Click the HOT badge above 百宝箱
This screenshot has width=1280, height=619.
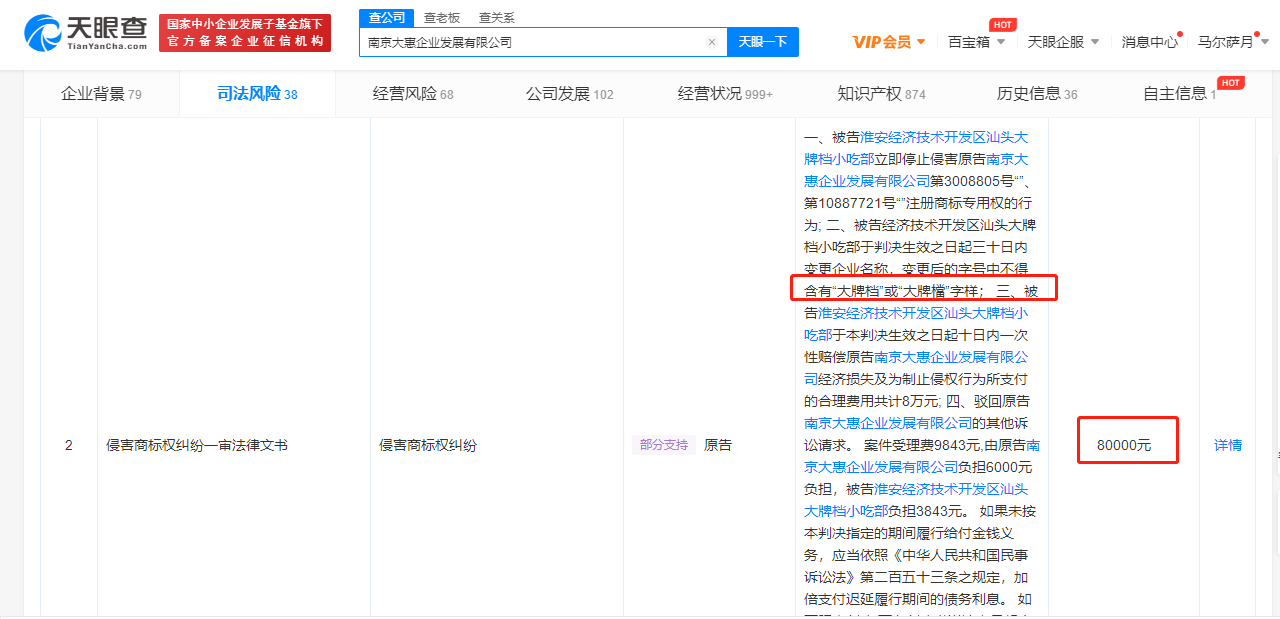pyautogui.click(x=1002, y=24)
